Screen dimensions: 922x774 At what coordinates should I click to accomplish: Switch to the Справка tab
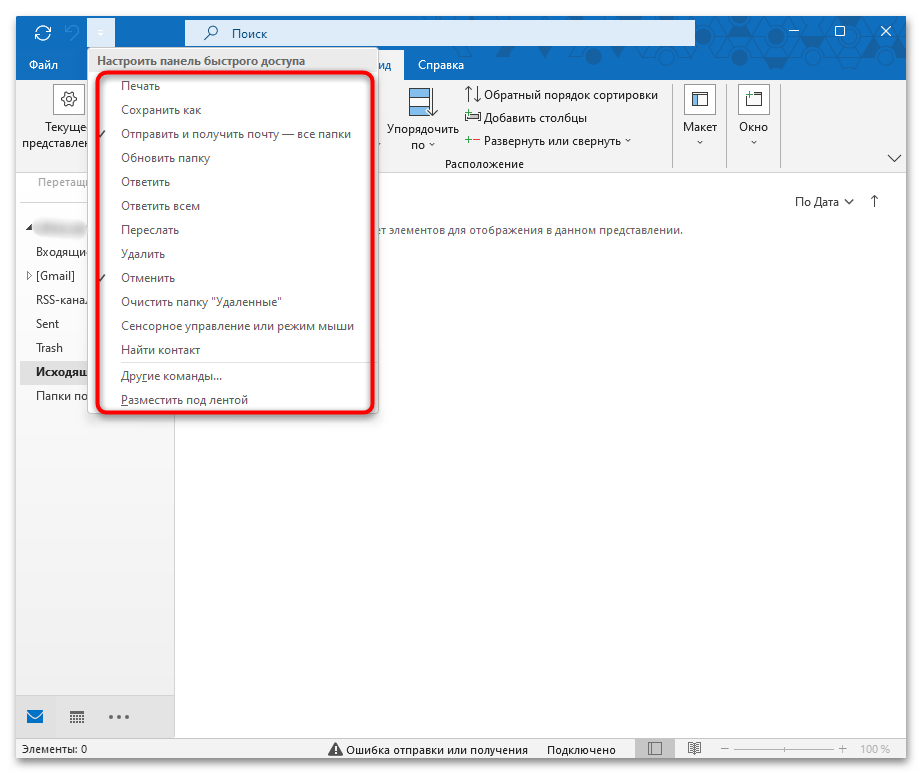coord(440,65)
